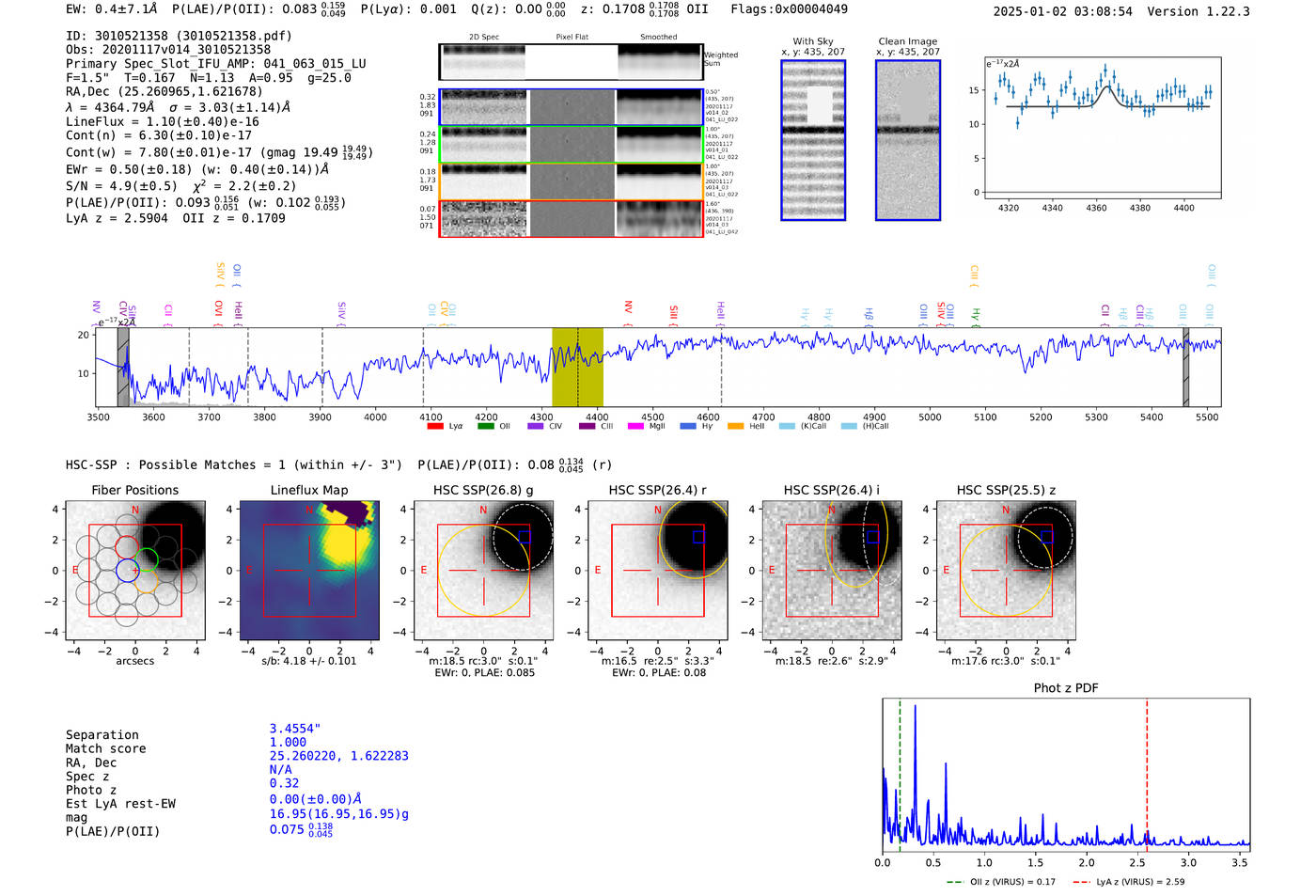The width and height of the screenshot is (1316, 896).
Task: Click the (H)CaII legend swatch
Action: (849, 426)
